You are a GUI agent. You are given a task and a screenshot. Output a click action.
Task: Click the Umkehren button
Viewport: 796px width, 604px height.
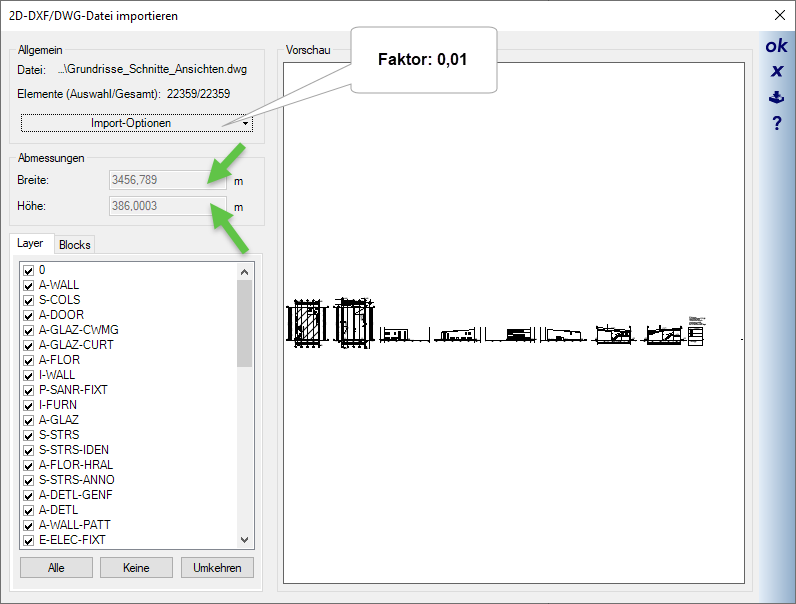tap(217, 568)
